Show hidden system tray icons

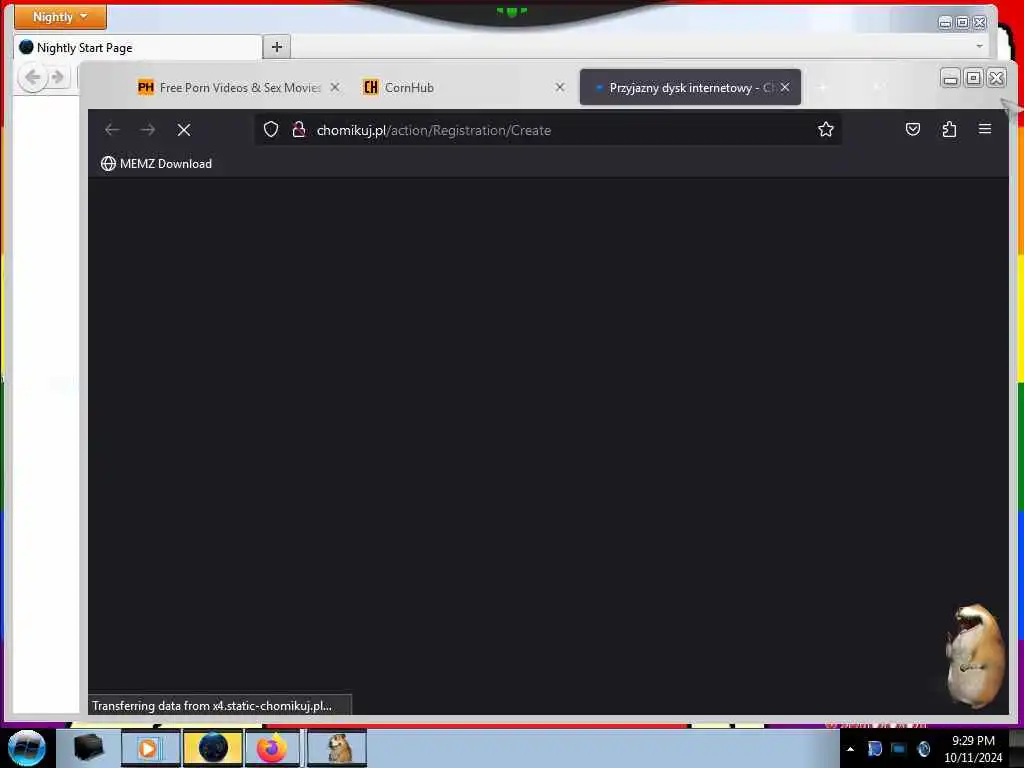click(850, 749)
